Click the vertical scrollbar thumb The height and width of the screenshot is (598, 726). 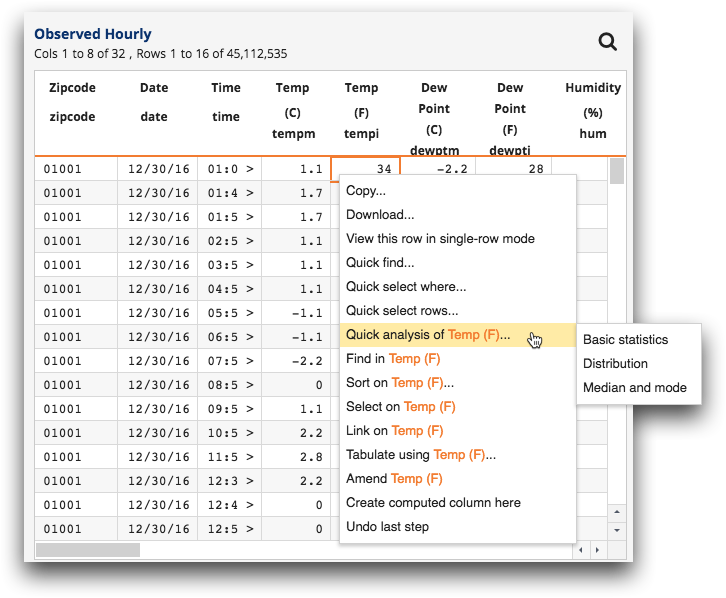point(617,171)
